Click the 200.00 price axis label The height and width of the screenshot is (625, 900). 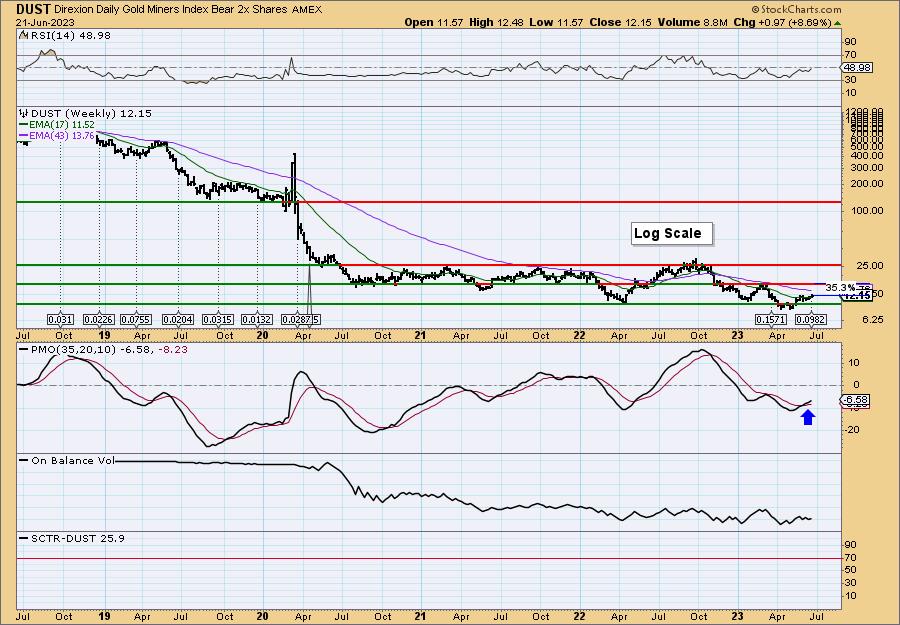(868, 184)
